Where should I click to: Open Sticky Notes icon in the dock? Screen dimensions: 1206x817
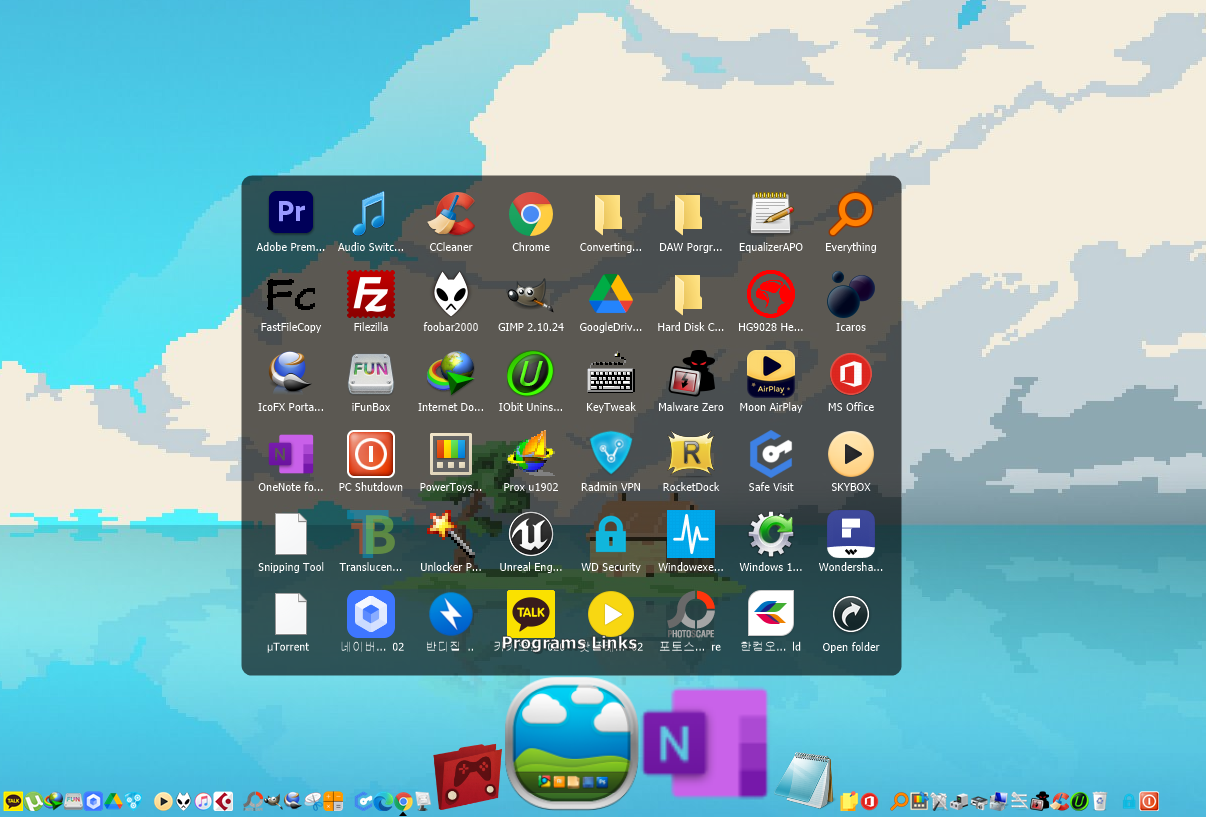pyautogui.click(x=849, y=801)
